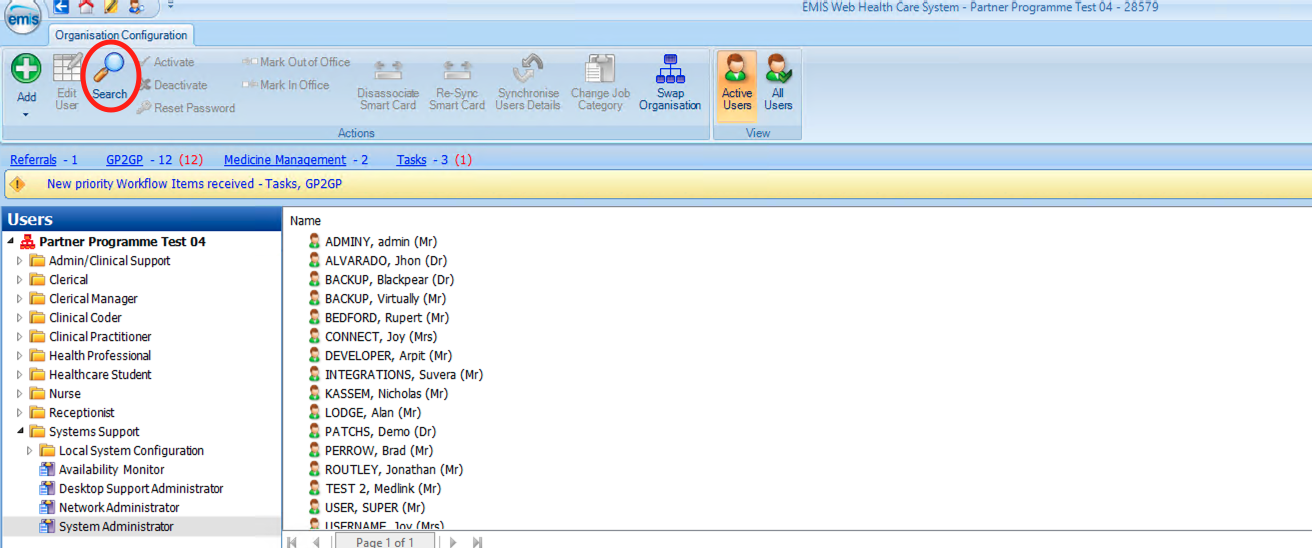Select the Organisation Configuration tab
This screenshot has height=548, width=1312.
click(121, 35)
